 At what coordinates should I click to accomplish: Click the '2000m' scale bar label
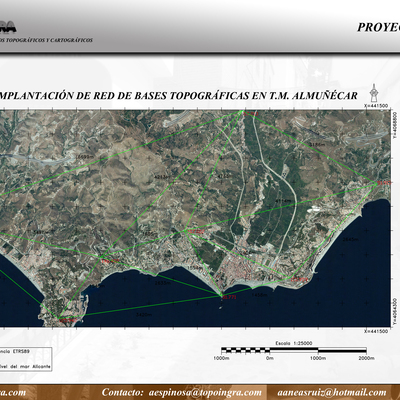pos(366,358)
